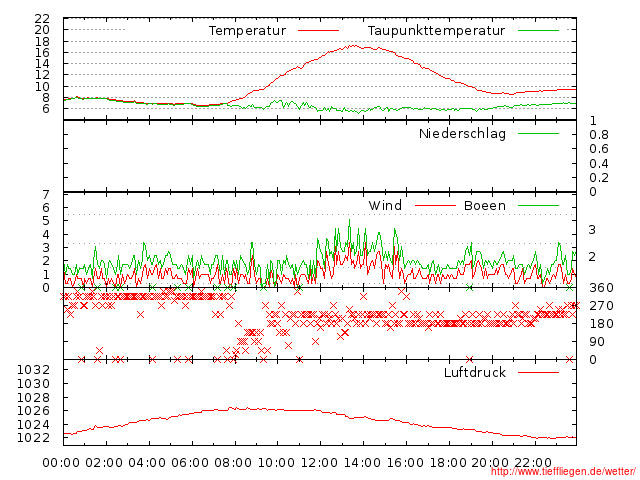Click the 02:00 time axis label
This screenshot has width=640, height=480.
click(x=104, y=463)
